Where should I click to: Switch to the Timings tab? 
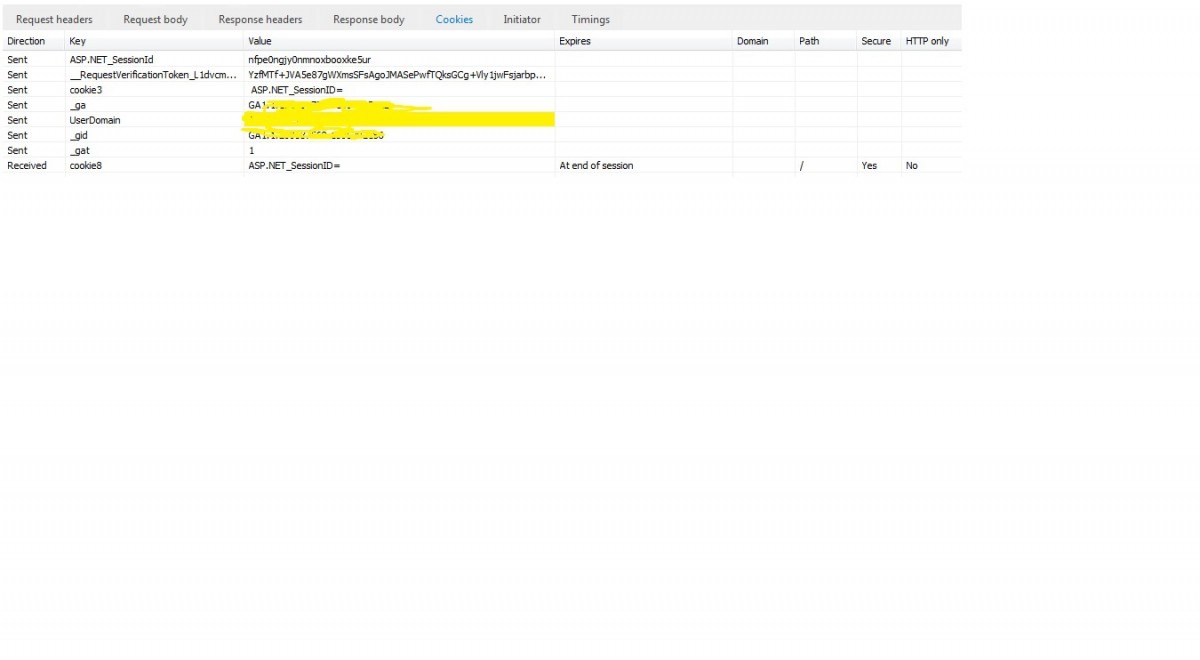[590, 19]
